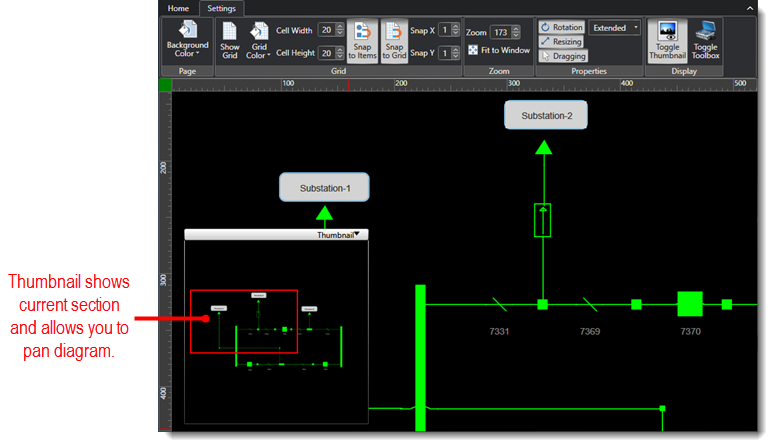773x447 pixels.
Task: Open the Extended selection mode dropdown
Action: tap(614, 28)
